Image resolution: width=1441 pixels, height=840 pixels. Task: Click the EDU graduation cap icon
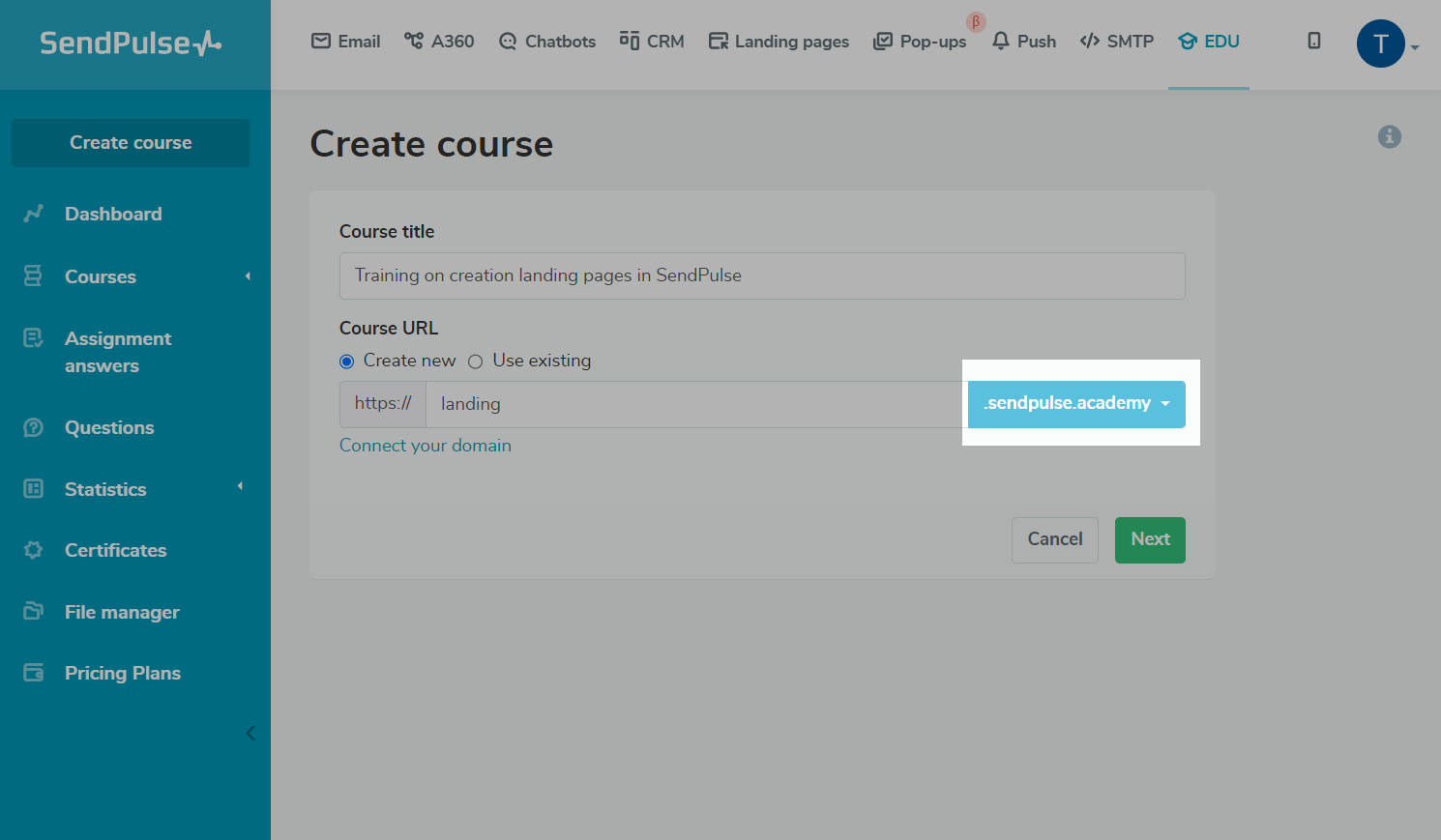tap(1188, 41)
